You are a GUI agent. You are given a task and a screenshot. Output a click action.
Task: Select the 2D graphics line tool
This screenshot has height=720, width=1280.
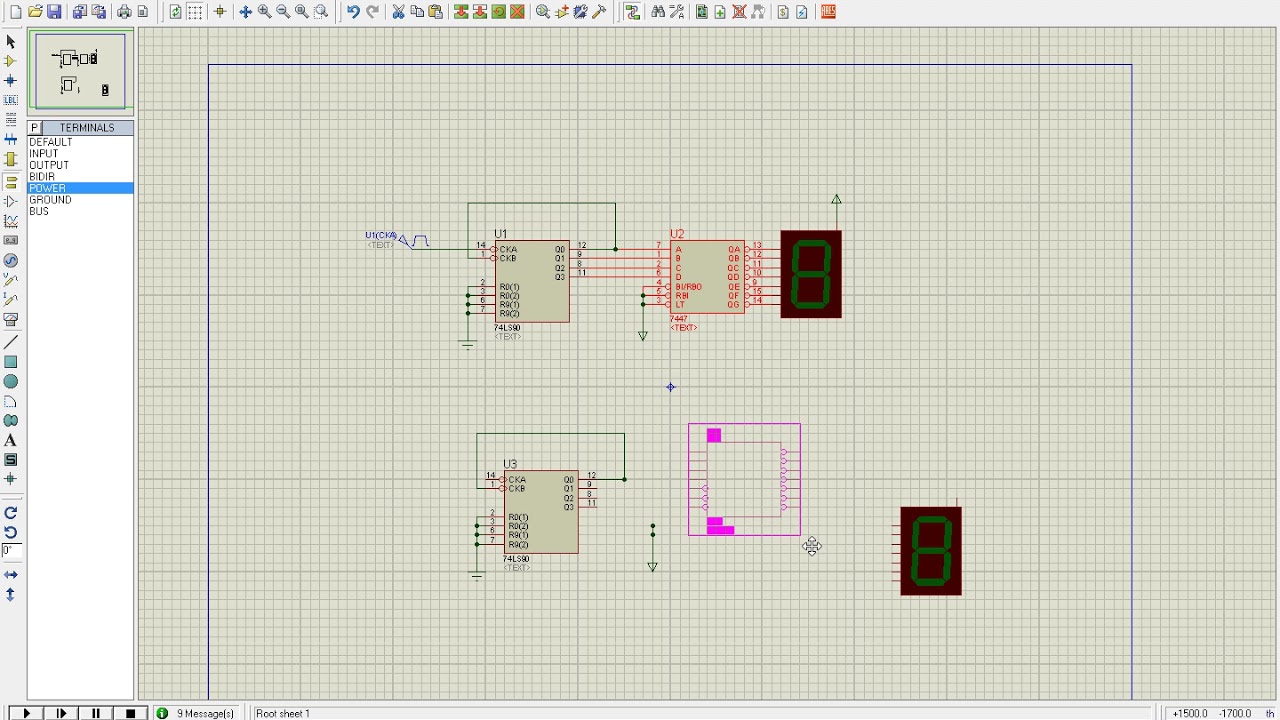pos(11,343)
